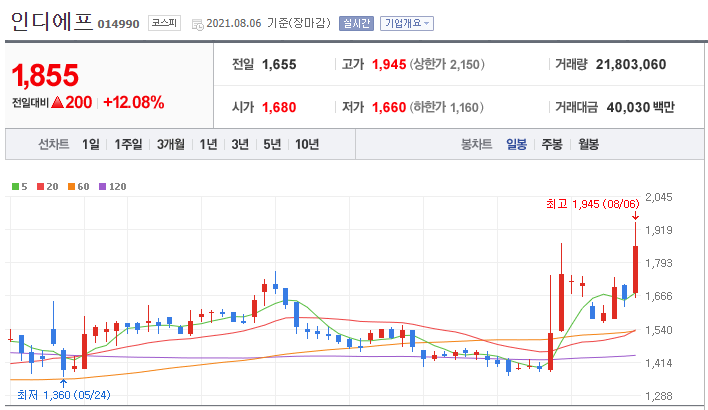Select the 5년 line chart tab
The image size is (708, 410).
tap(272, 144)
